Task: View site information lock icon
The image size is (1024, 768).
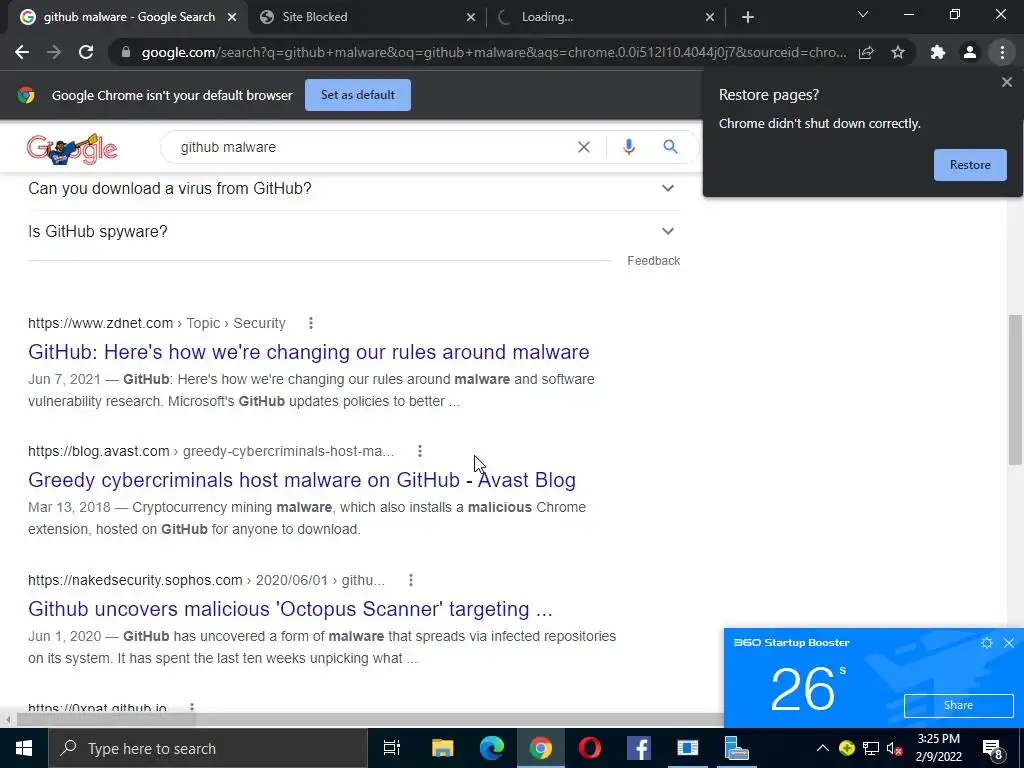Action: click(x=126, y=52)
